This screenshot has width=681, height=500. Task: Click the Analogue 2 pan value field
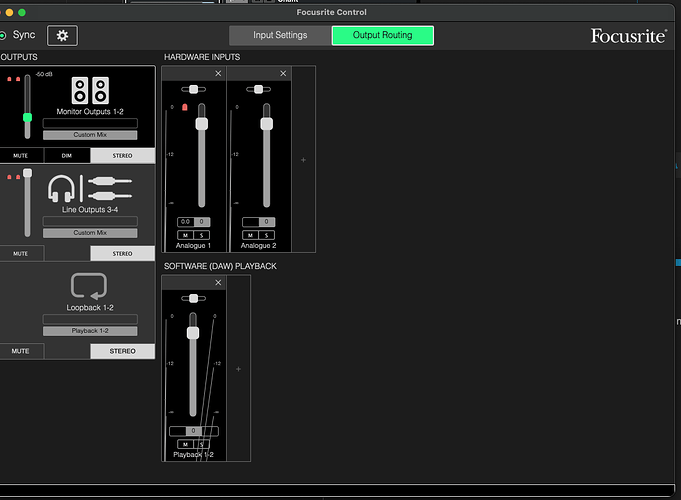267,222
